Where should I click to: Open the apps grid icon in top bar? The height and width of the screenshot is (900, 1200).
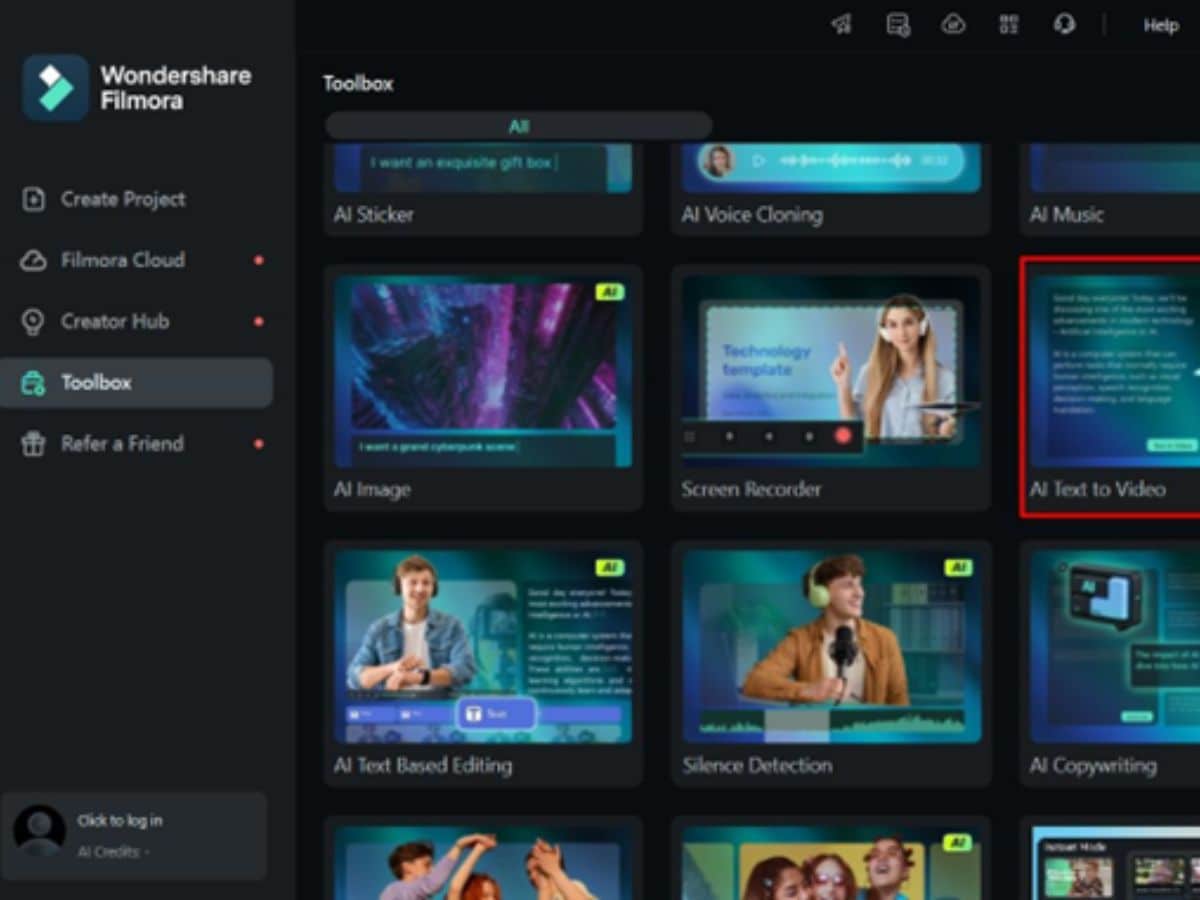(1009, 25)
